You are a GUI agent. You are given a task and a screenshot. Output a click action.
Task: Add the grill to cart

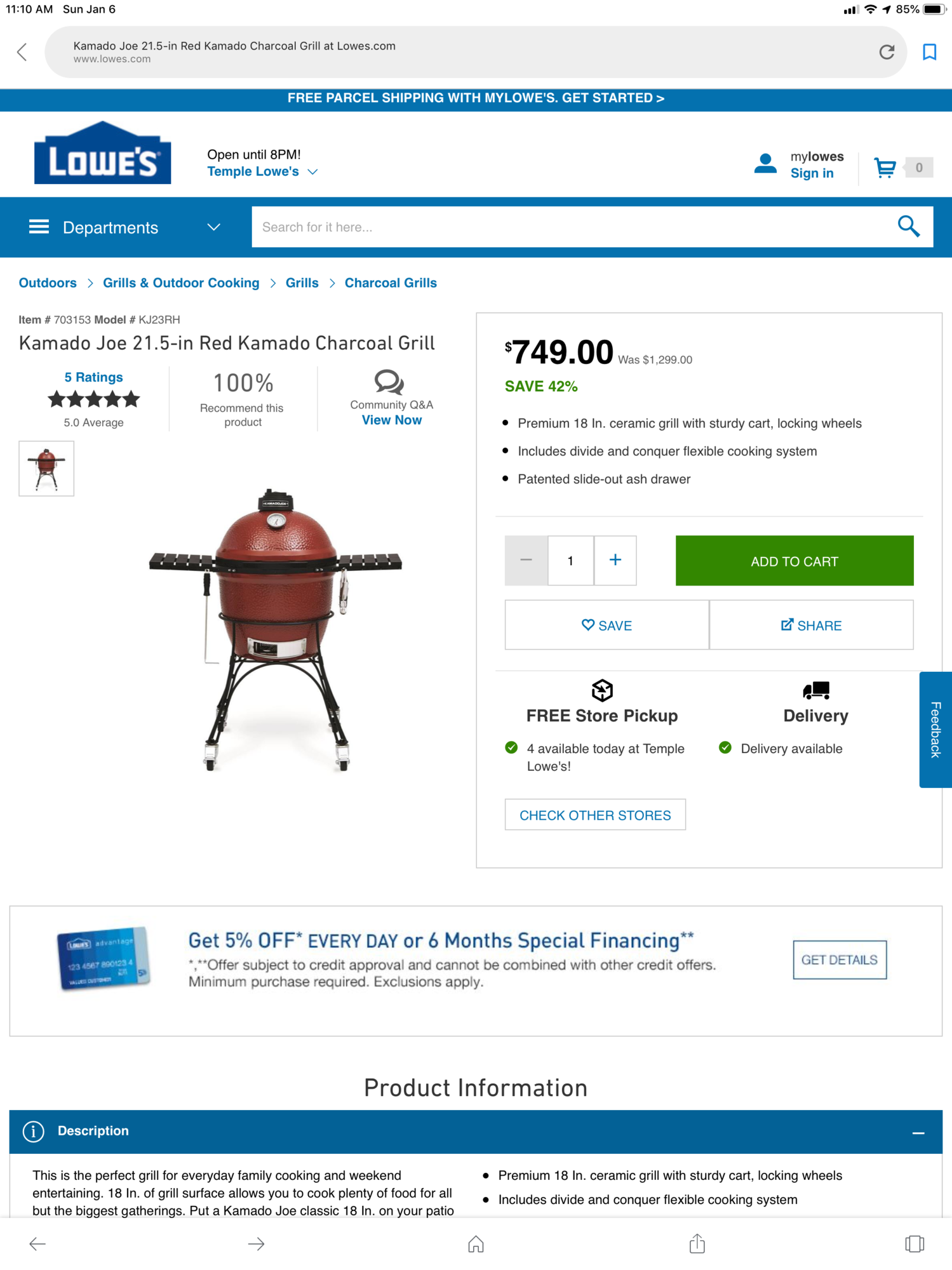tap(794, 561)
